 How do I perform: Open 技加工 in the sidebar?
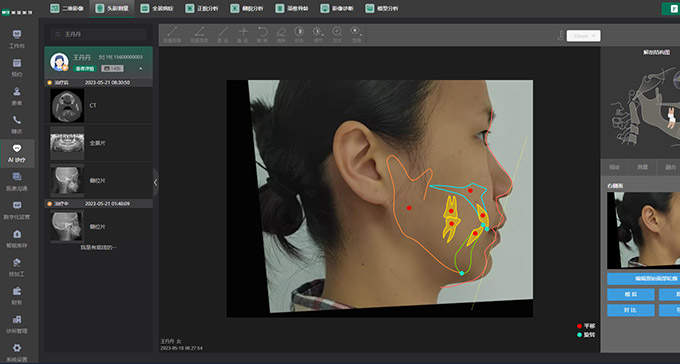16,267
